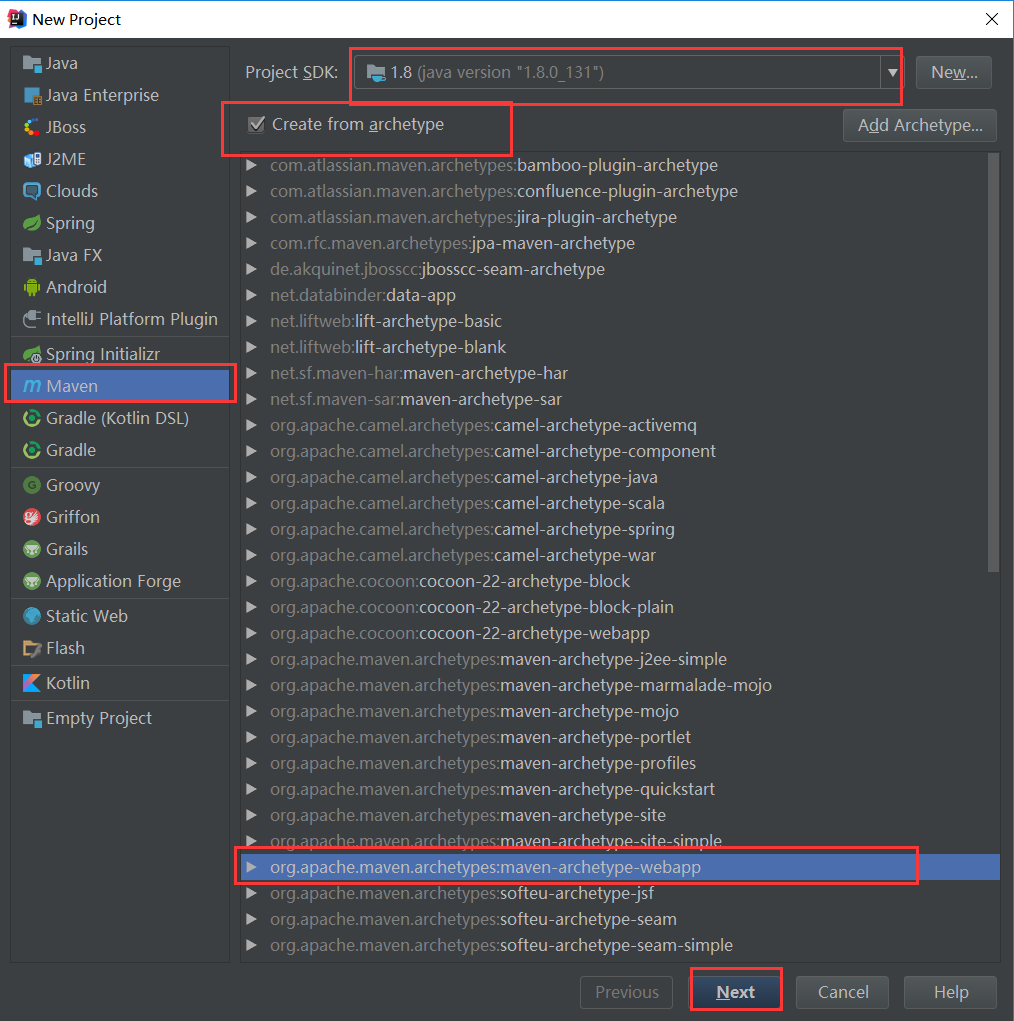Click the Spring leaf icon
Viewport: 1014px width, 1021px height.
point(32,223)
